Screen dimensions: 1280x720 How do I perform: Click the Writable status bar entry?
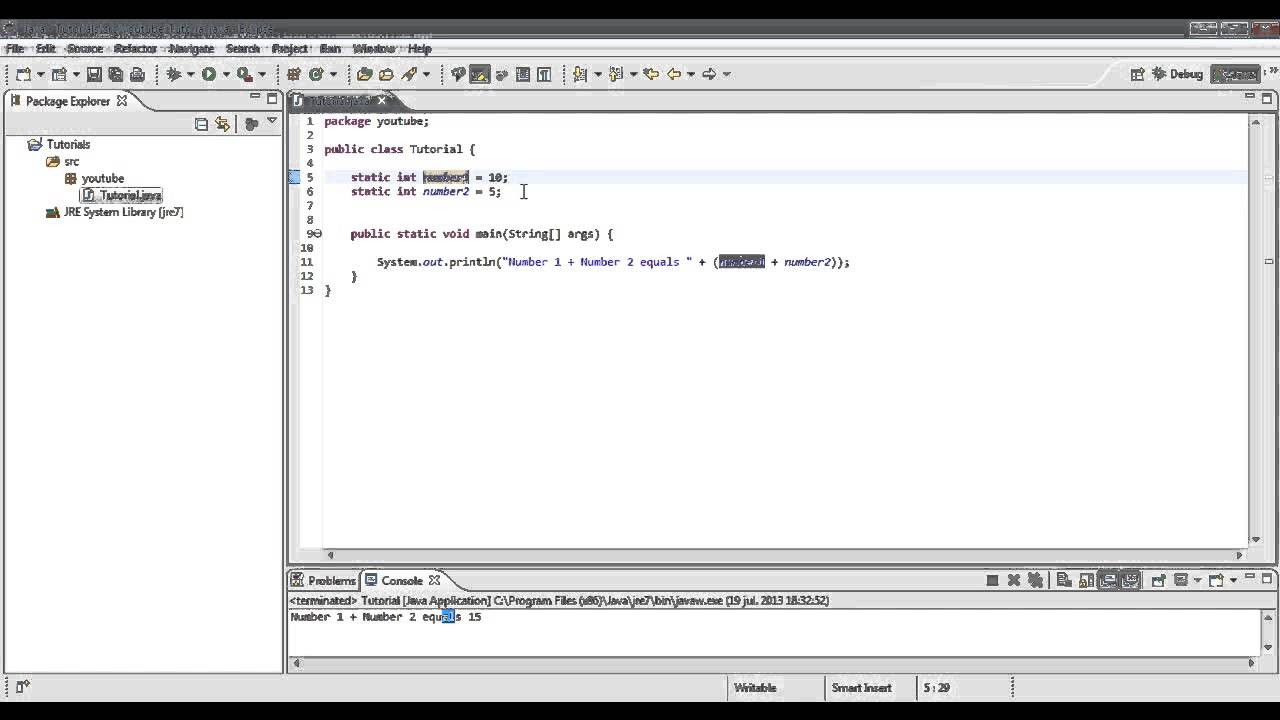click(x=755, y=688)
